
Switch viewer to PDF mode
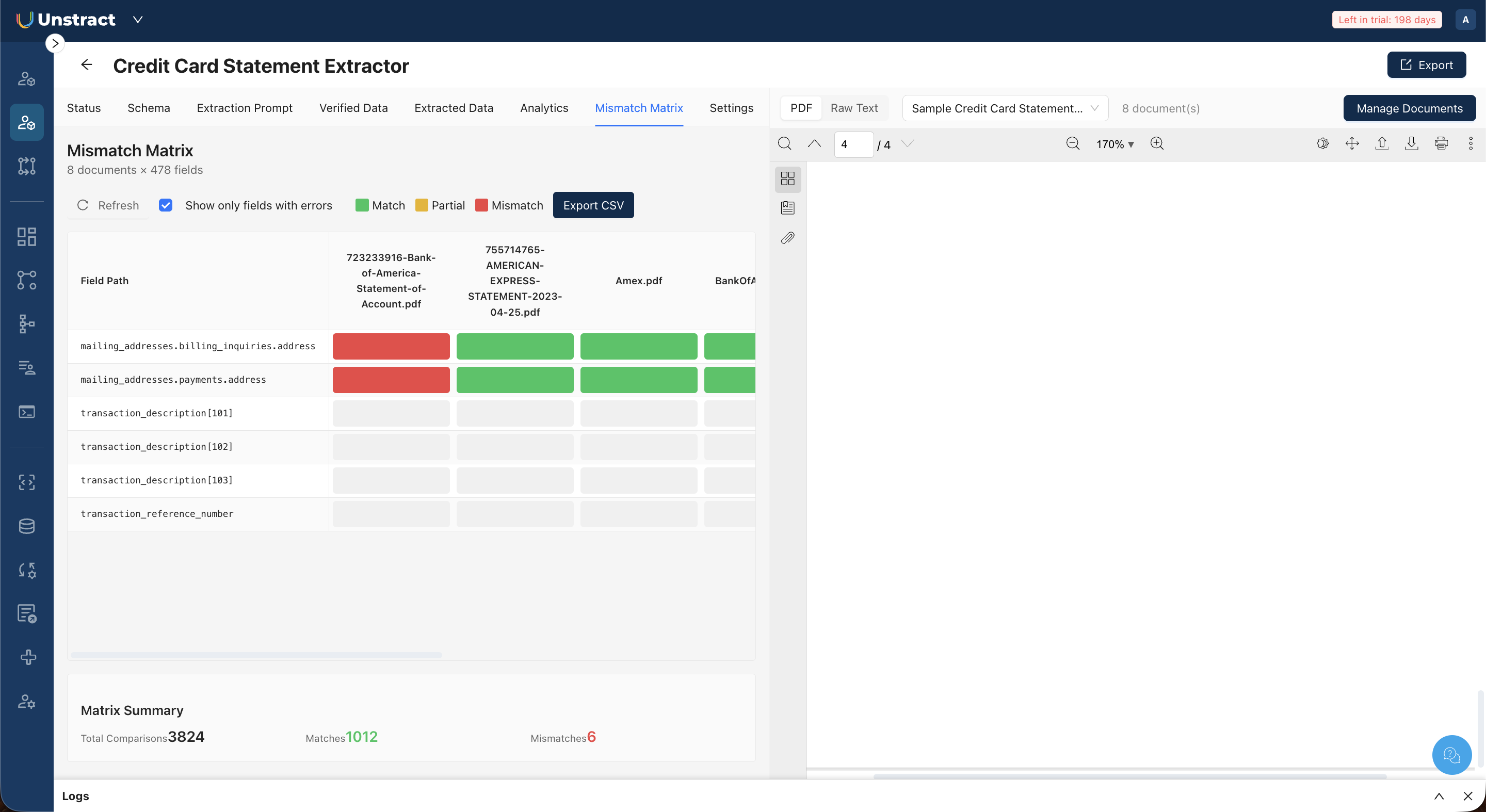coord(801,108)
